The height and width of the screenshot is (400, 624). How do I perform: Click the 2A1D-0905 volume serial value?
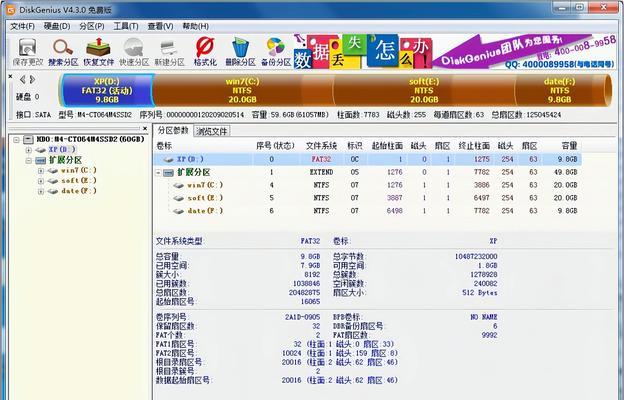tap(302, 317)
